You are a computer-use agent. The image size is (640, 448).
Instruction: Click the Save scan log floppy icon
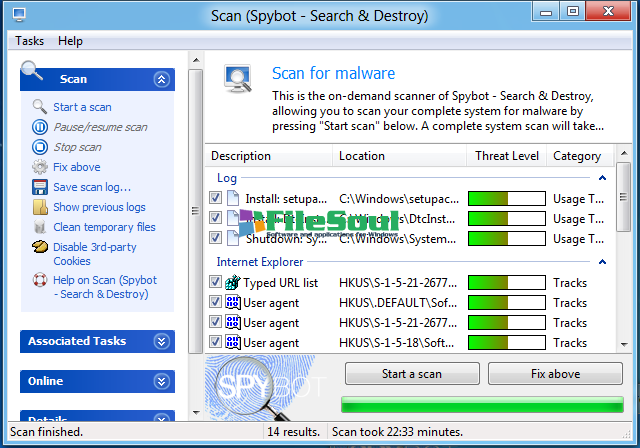[x=40, y=187]
